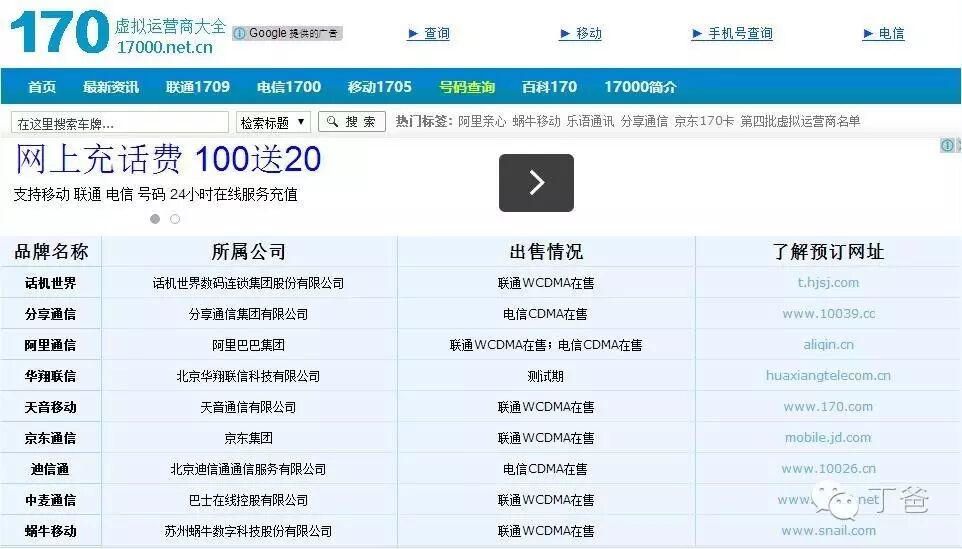Click the 华翔联信 brand name cell

[50, 376]
